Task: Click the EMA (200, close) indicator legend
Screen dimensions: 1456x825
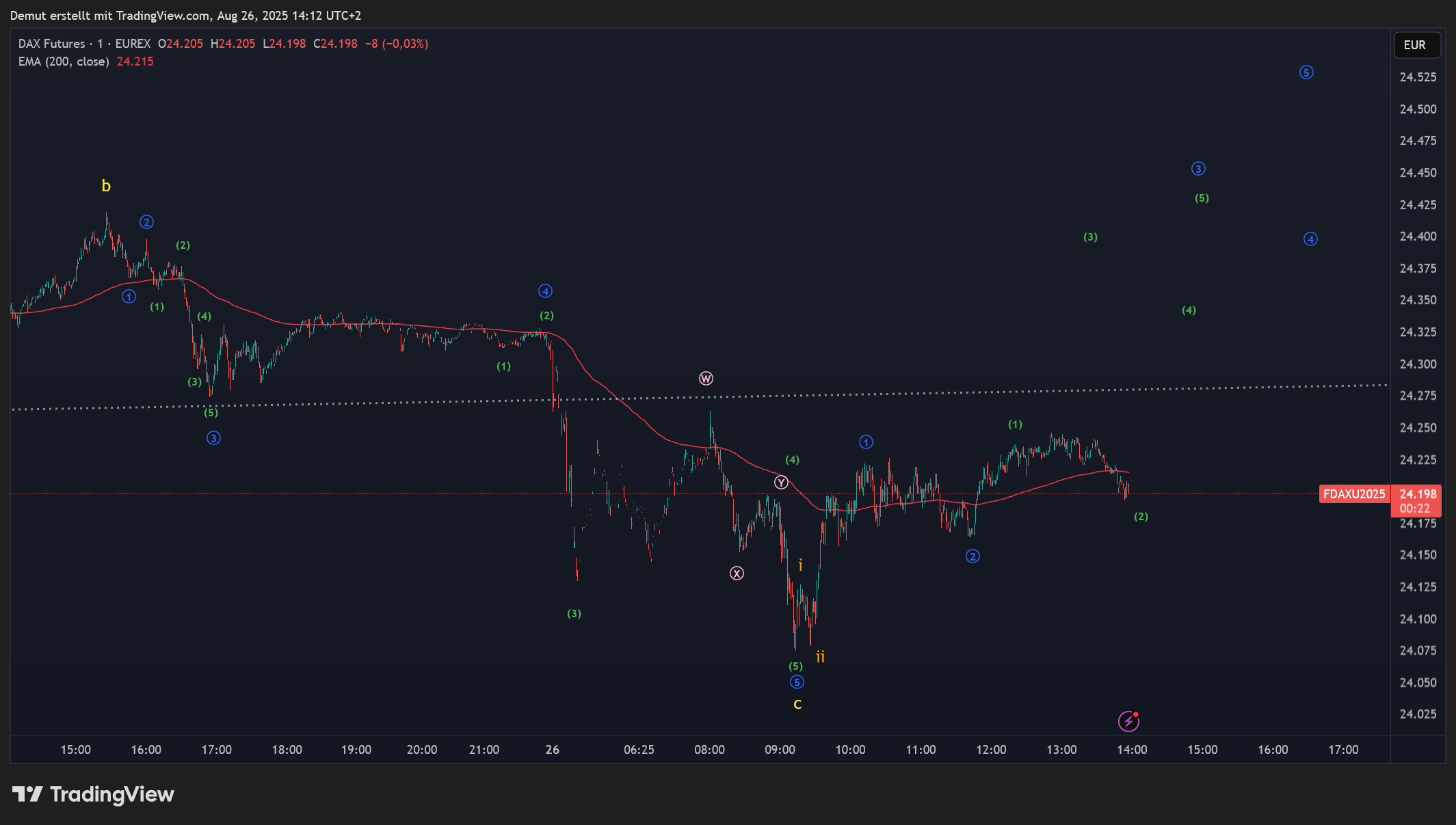Action: pyautogui.click(x=64, y=62)
